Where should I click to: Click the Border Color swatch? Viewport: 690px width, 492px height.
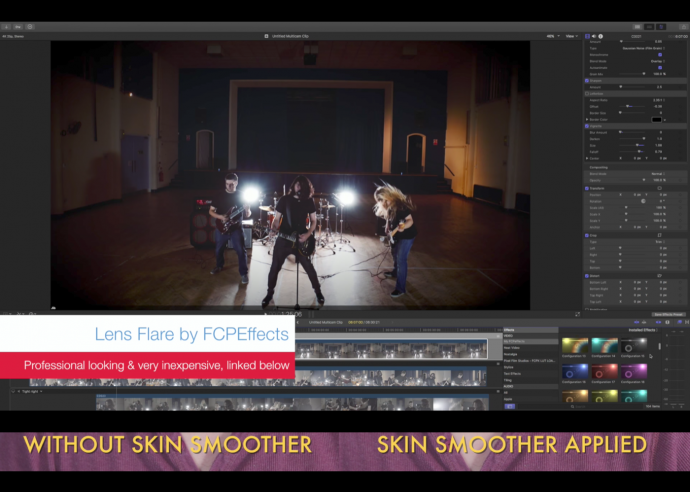pyautogui.click(x=657, y=120)
